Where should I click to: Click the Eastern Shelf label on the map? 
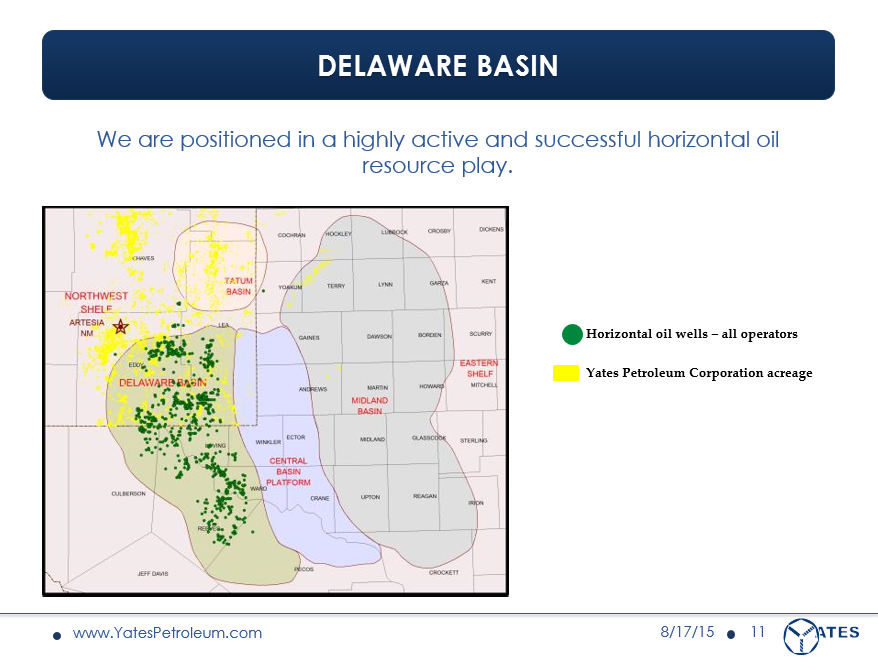pyautogui.click(x=477, y=369)
